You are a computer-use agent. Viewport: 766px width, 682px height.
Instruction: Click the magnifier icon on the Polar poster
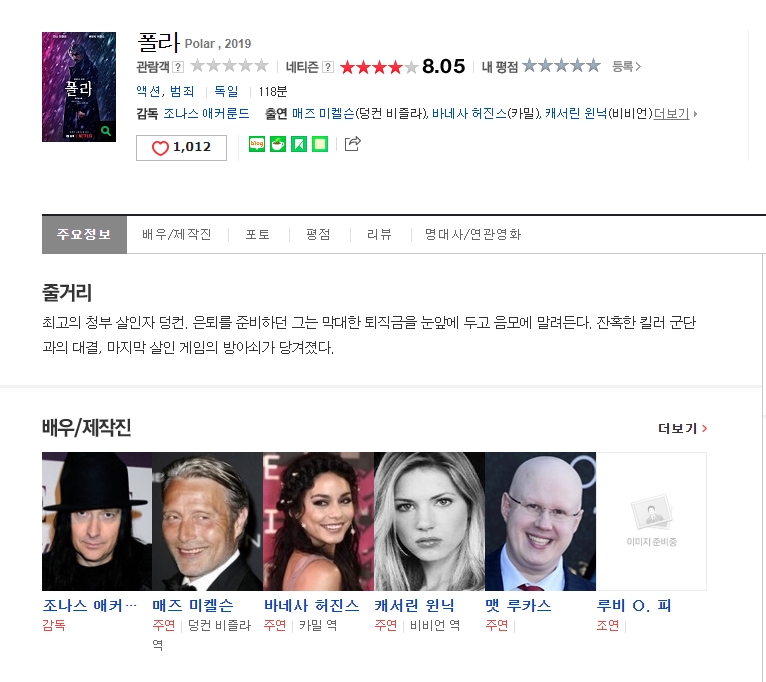107,131
